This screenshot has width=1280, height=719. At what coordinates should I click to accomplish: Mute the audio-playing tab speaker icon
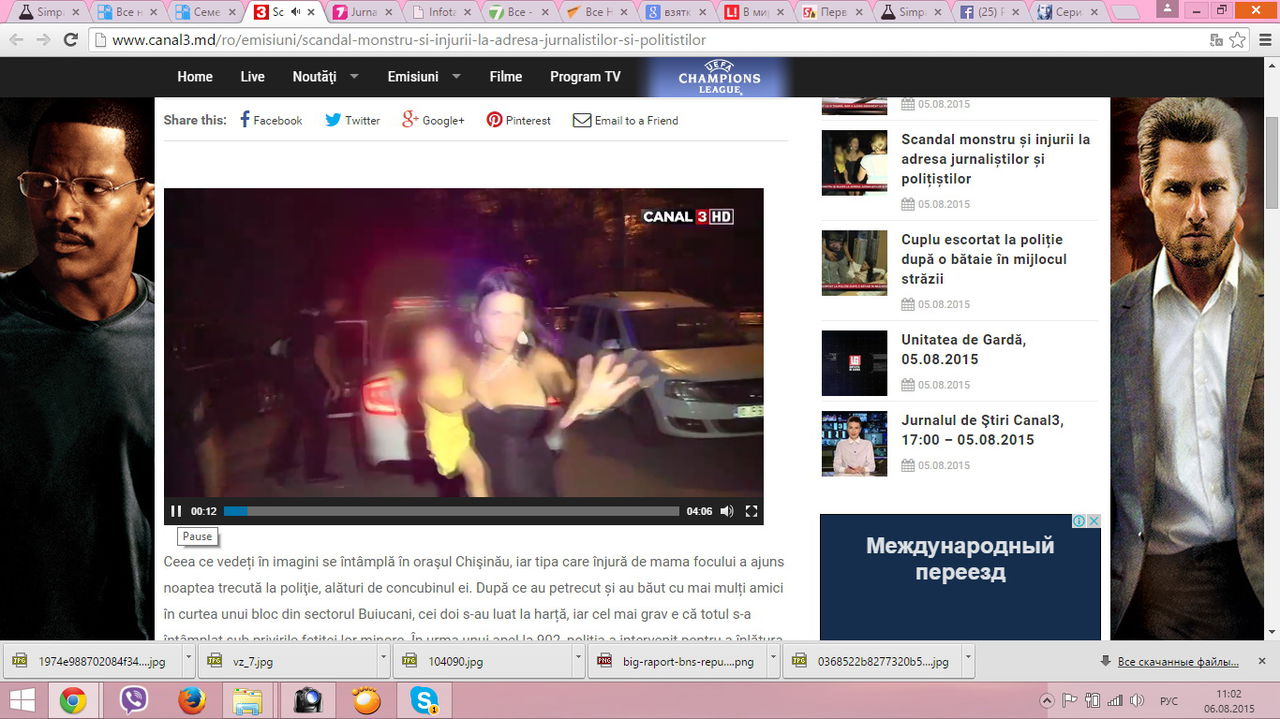[296, 12]
